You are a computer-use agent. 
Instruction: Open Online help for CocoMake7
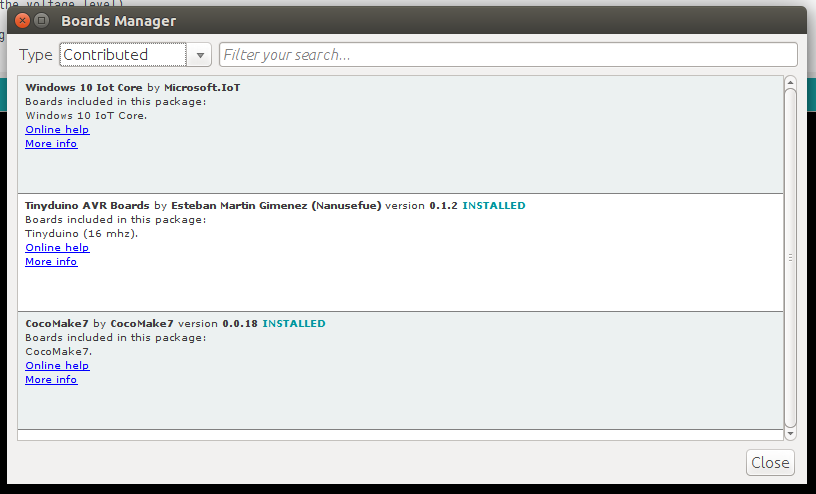coord(57,366)
